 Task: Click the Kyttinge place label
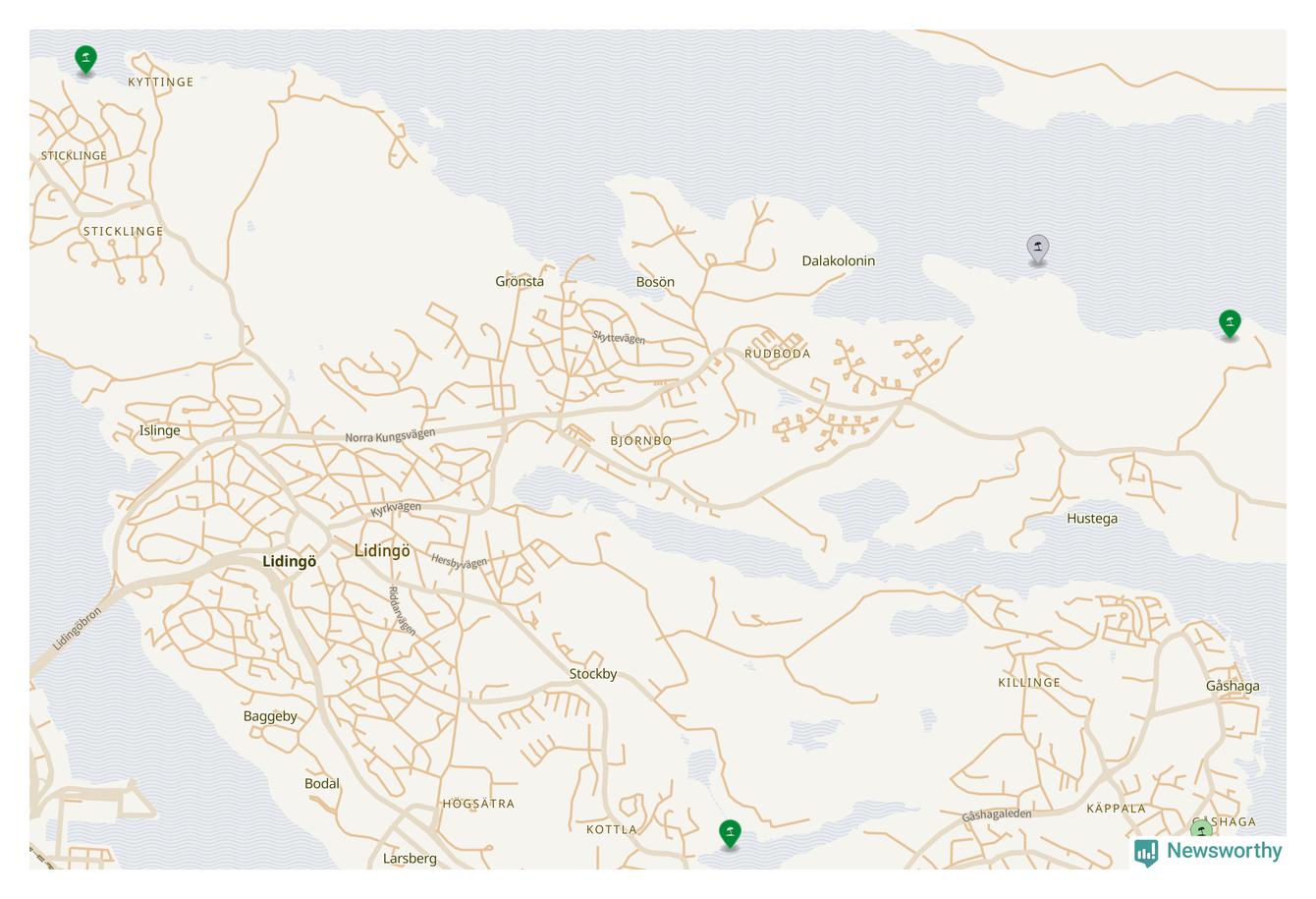coord(161,83)
